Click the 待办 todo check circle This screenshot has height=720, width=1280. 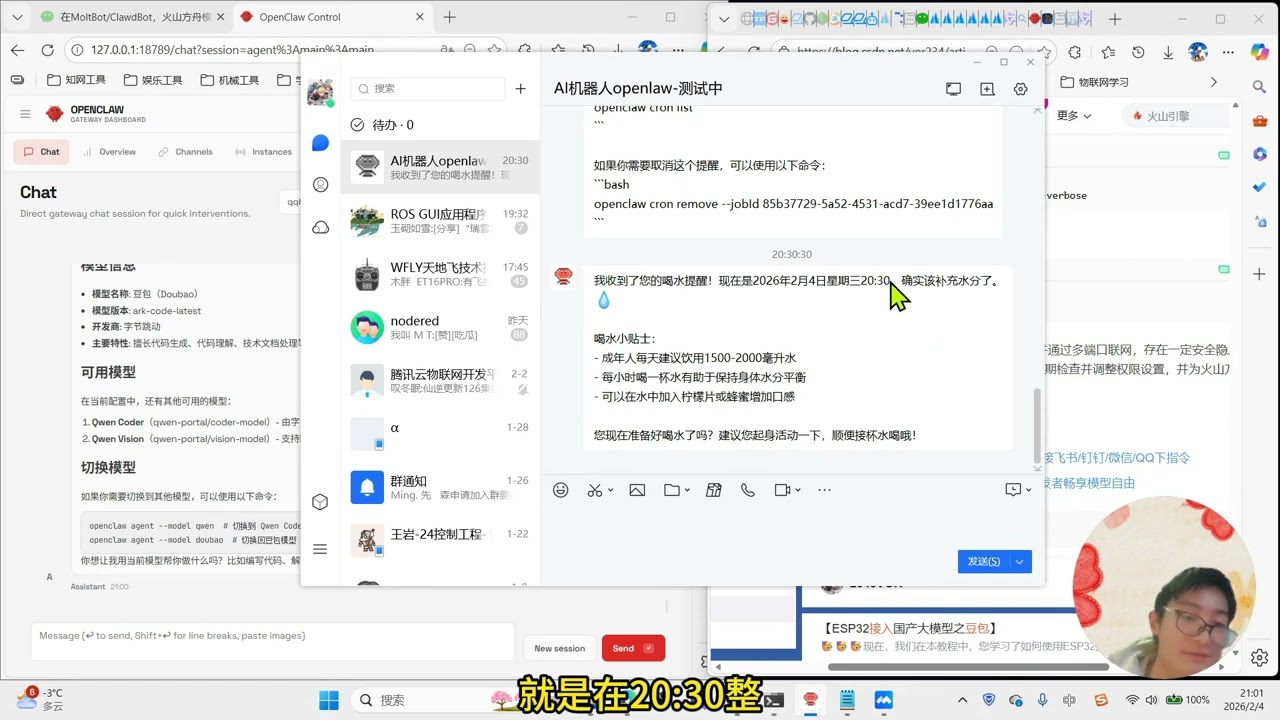coord(358,125)
